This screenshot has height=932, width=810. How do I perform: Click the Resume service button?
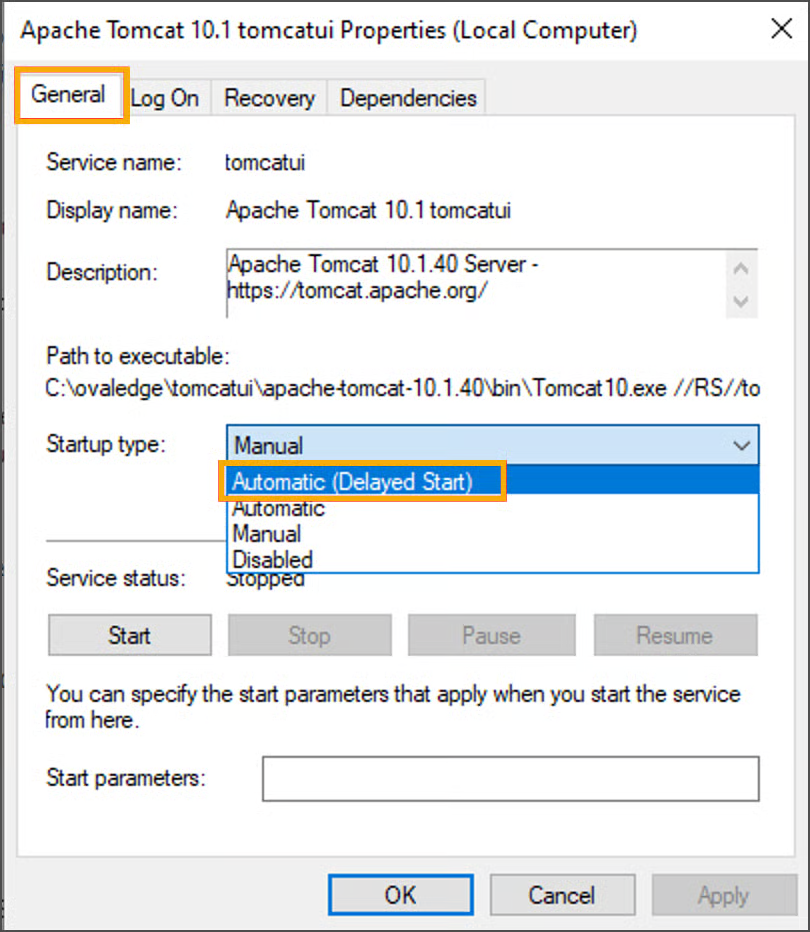click(675, 636)
